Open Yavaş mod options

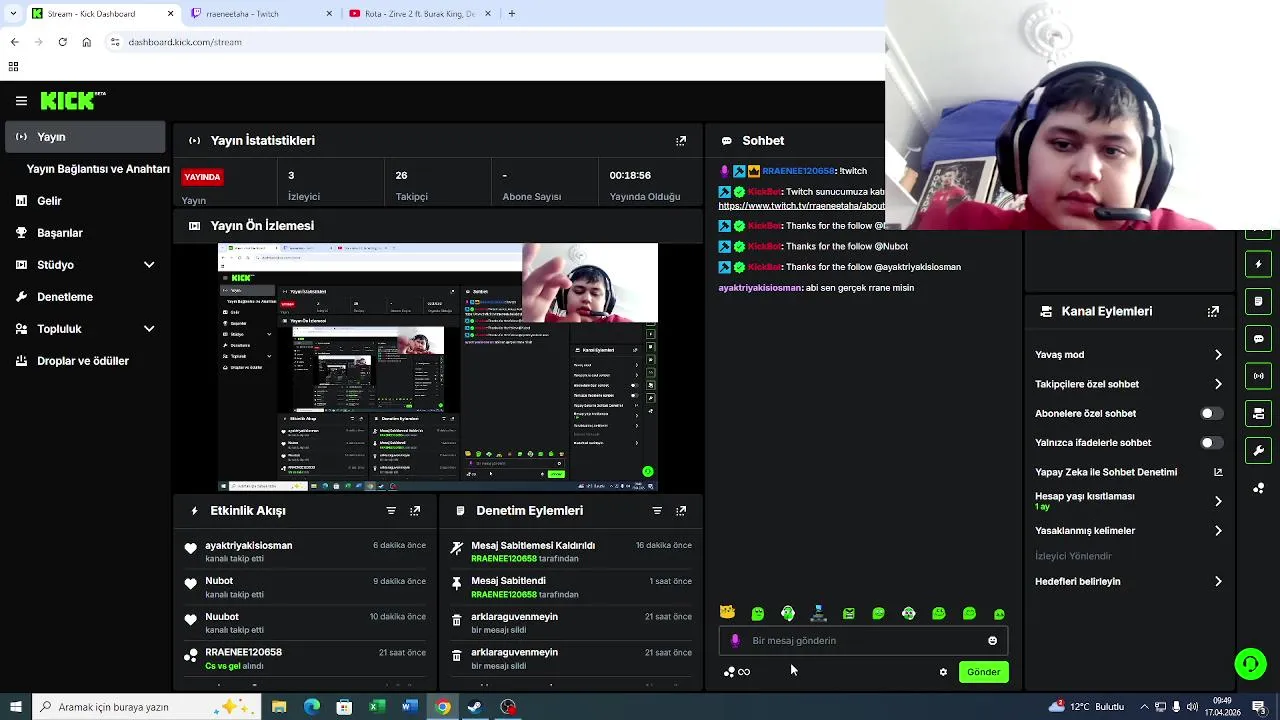pos(1128,355)
